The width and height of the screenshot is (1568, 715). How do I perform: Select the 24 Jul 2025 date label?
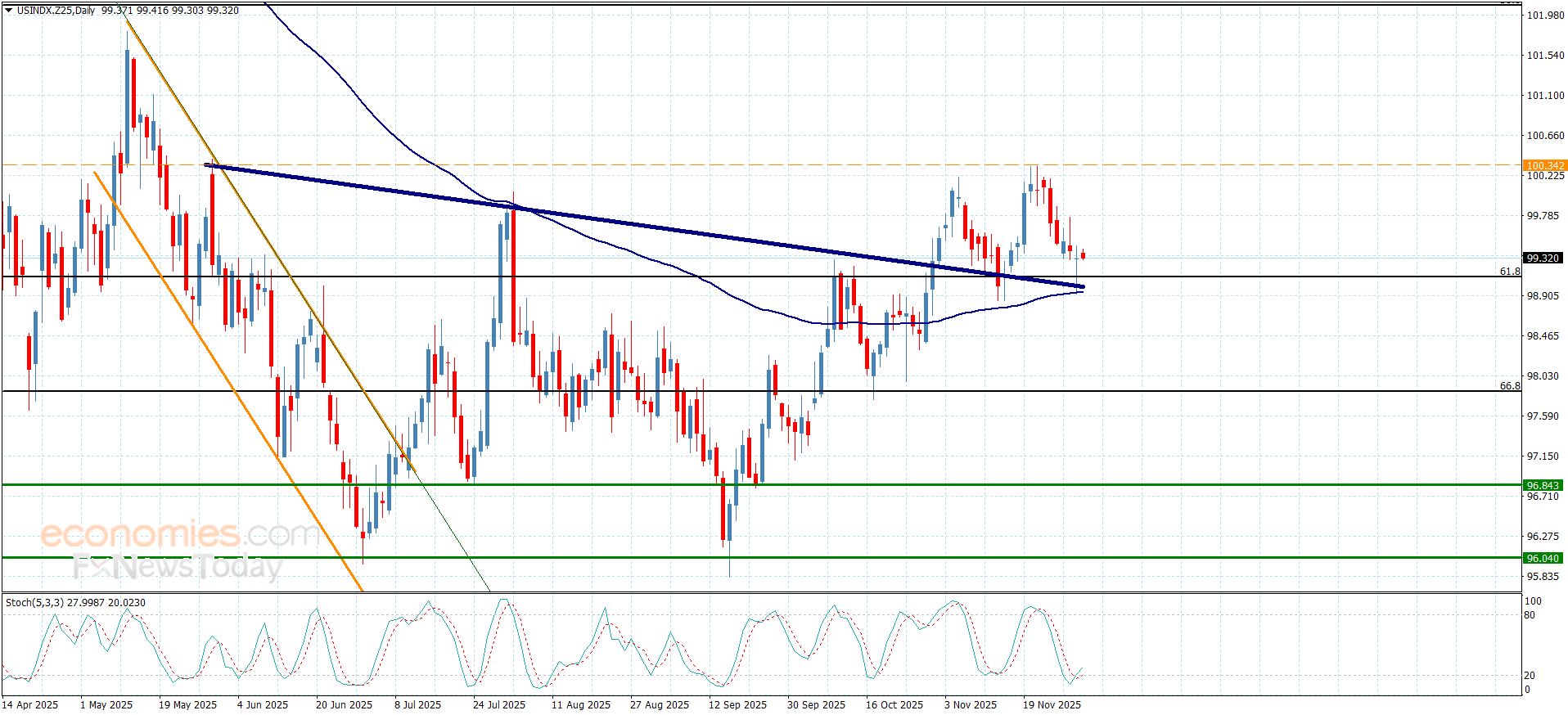[x=498, y=704]
